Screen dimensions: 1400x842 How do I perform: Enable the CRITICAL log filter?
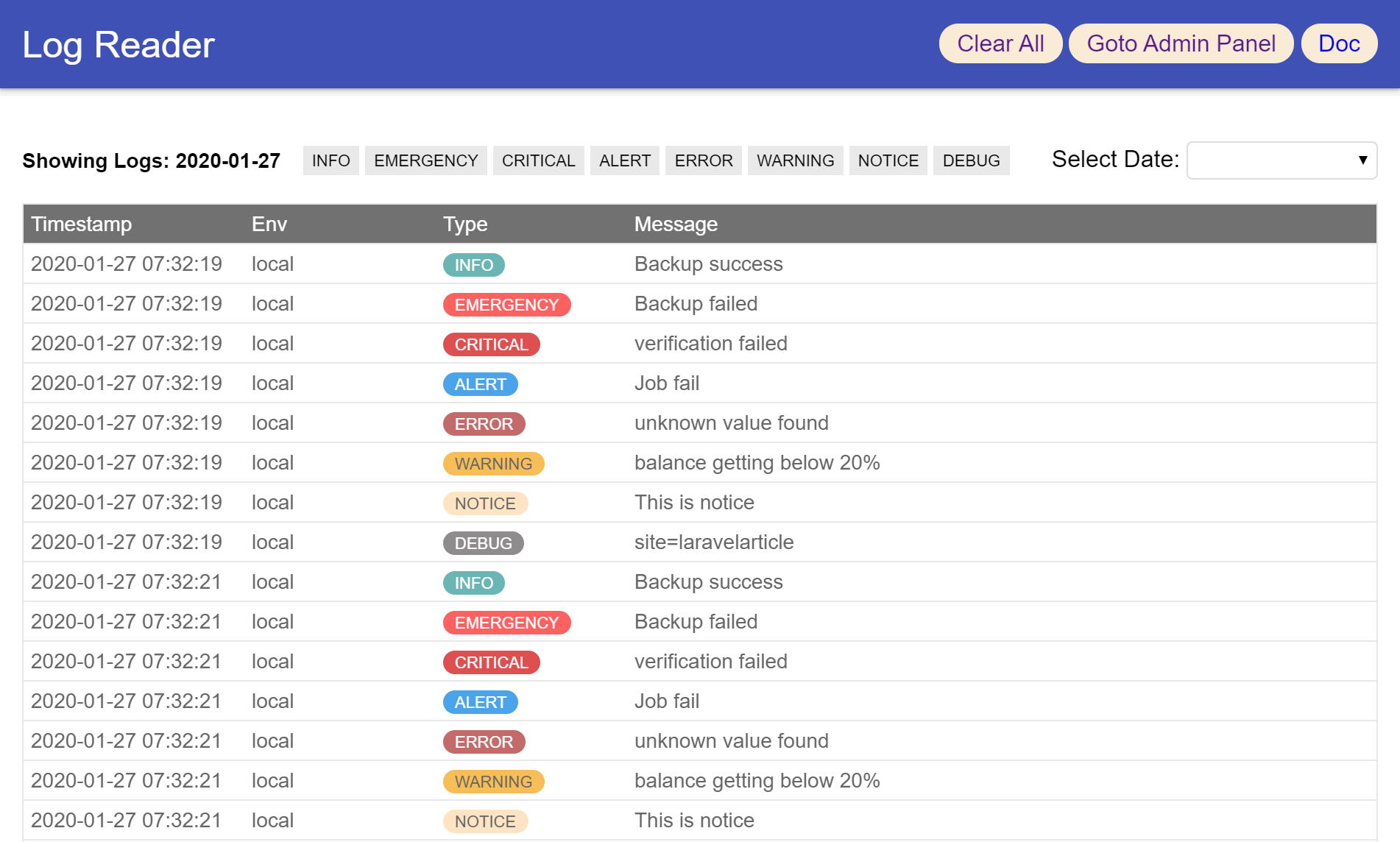pos(538,160)
